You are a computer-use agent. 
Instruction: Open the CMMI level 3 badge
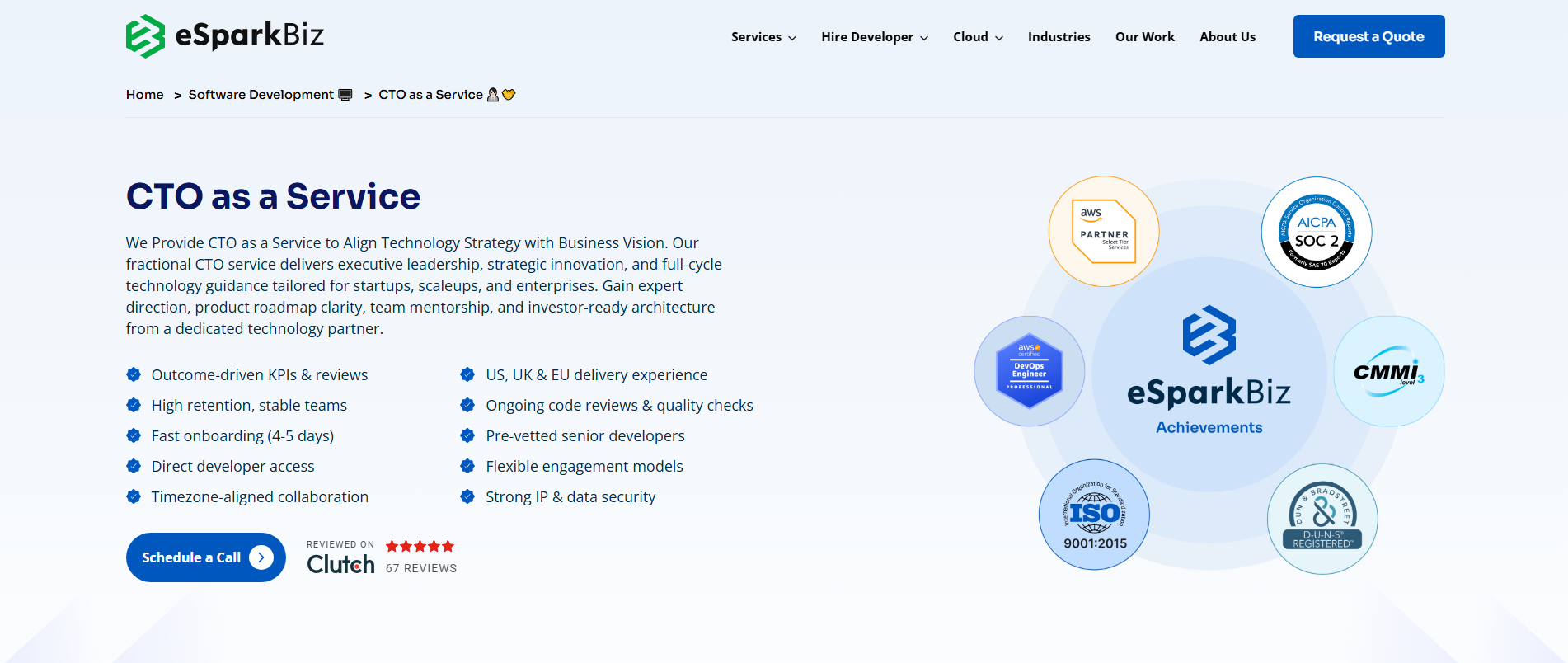point(1389,371)
